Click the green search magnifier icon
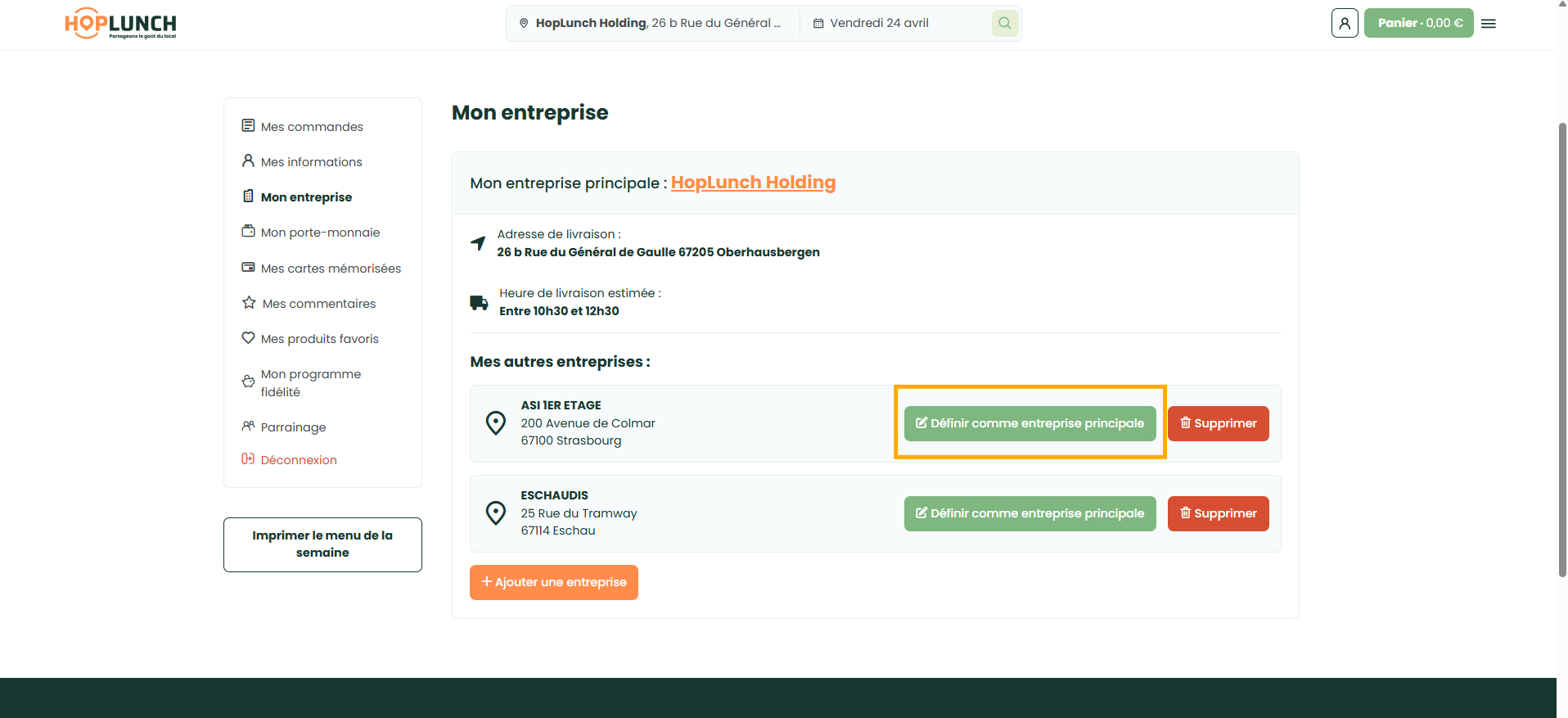1568x718 pixels. [1005, 23]
